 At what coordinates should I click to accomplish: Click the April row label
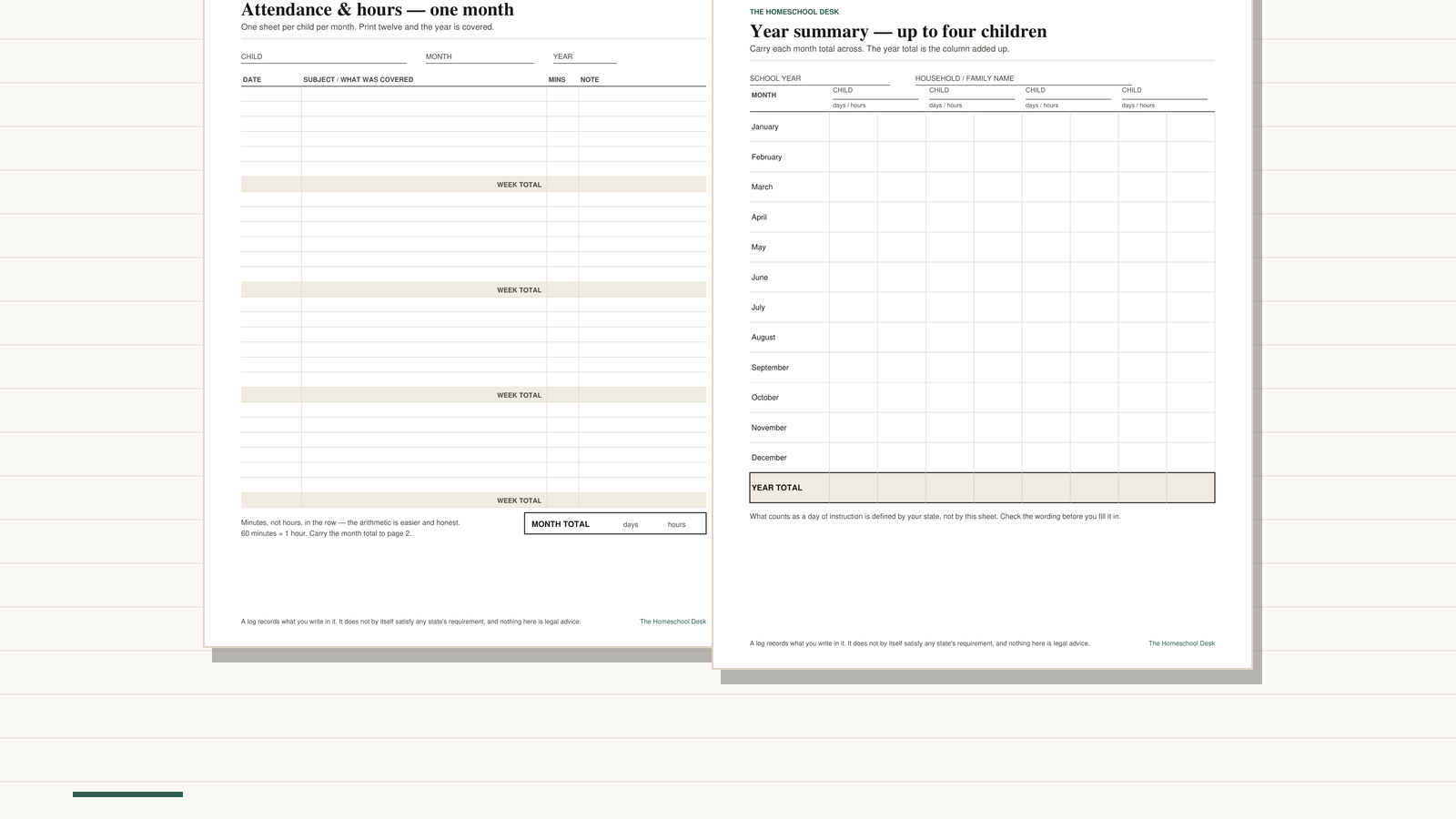(x=759, y=217)
